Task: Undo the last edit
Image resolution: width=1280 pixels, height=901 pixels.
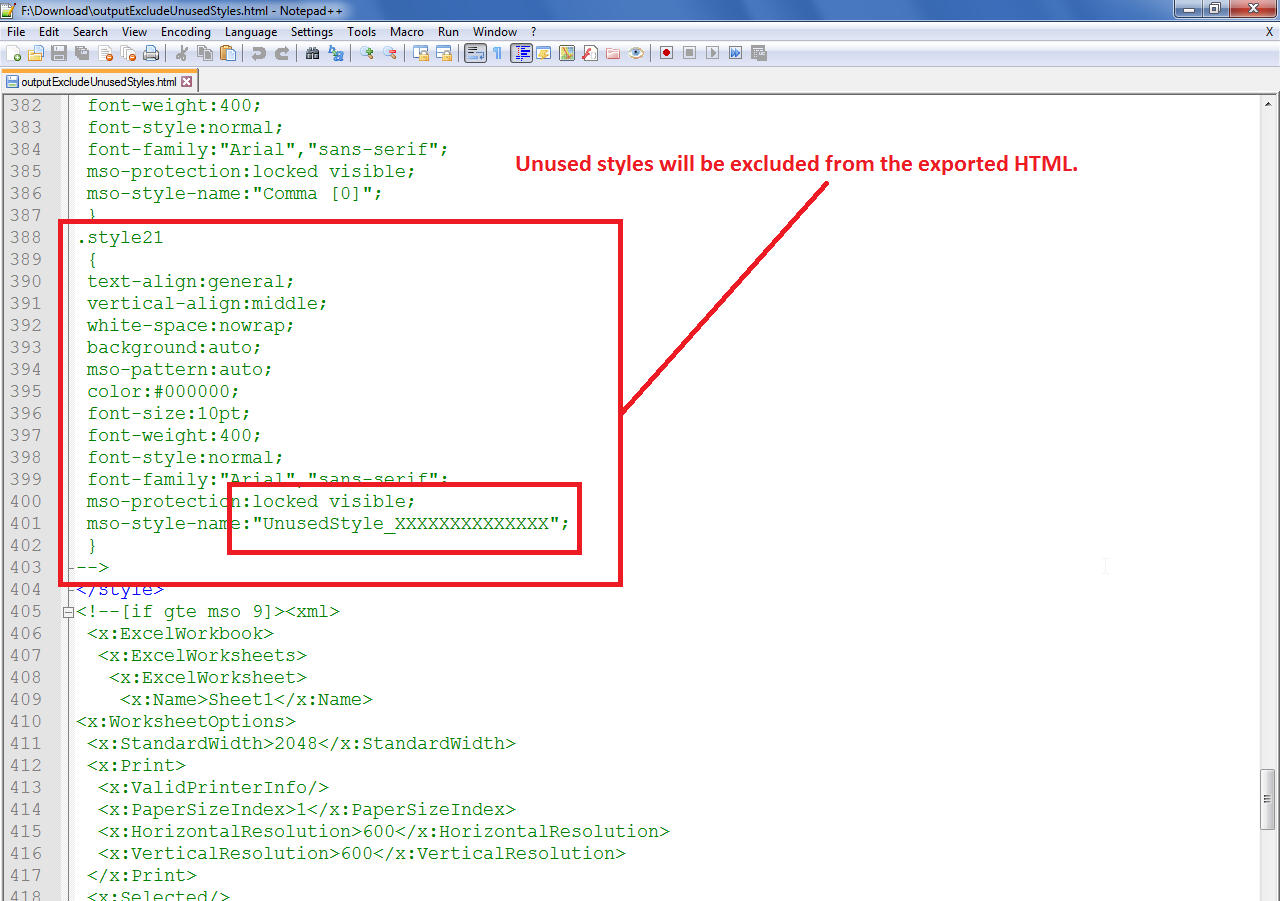Action: 259,53
